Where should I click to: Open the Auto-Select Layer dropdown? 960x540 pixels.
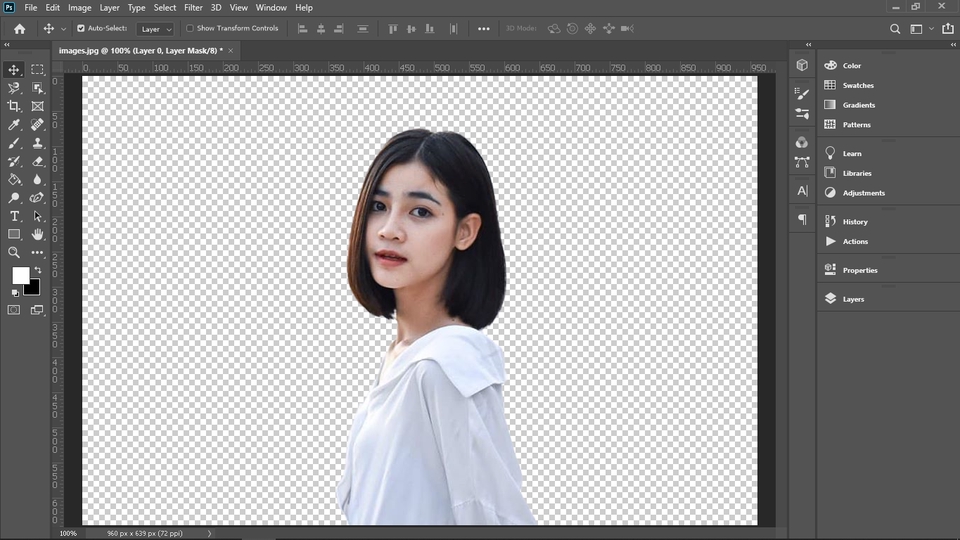155,29
